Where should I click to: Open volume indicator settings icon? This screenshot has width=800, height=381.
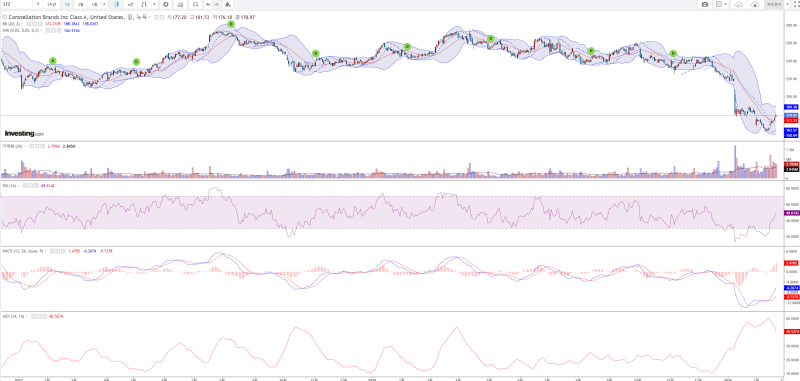coord(37,146)
